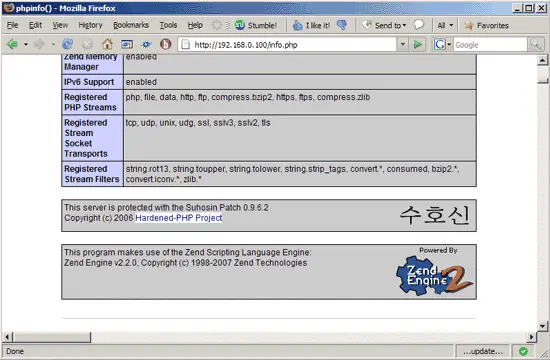This screenshot has width=550, height=360.
Task: Go to the Home page icon
Action: (107, 44)
